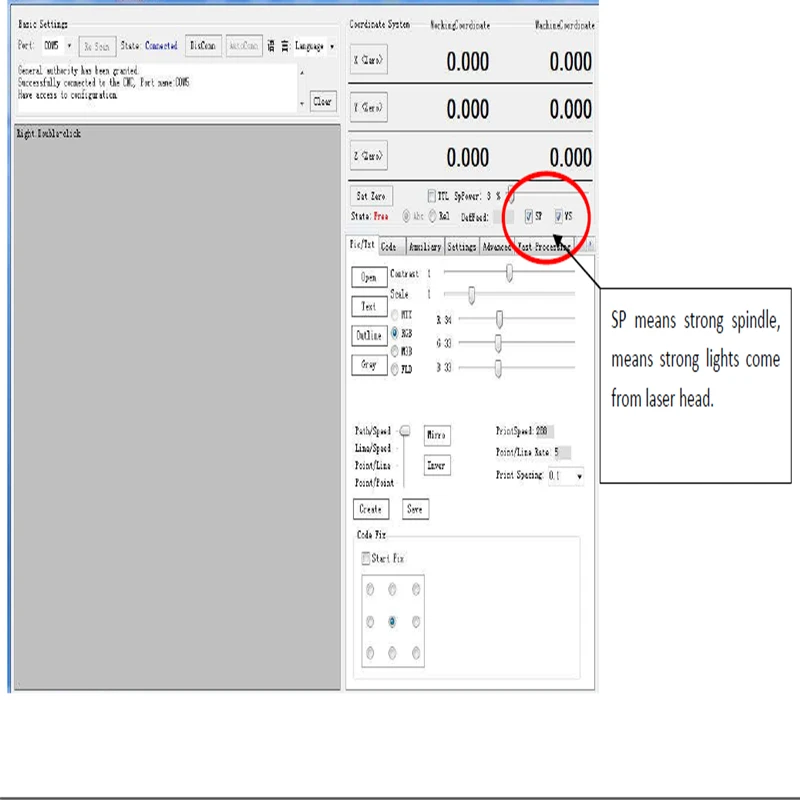Click the Y (Zero) button
This screenshot has height=800, width=800.
[368, 108]
